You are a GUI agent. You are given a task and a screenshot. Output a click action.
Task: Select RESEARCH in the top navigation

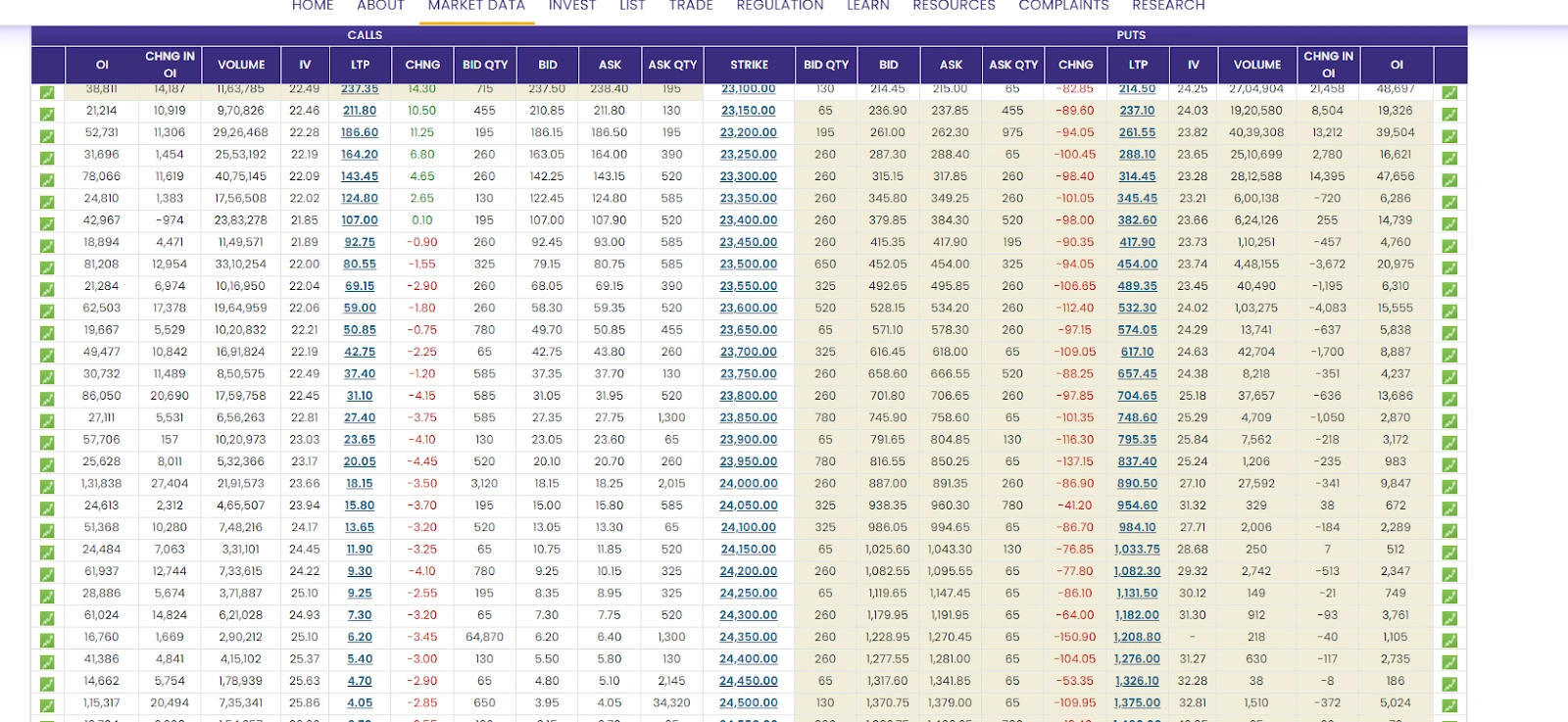pos(1168,6)
